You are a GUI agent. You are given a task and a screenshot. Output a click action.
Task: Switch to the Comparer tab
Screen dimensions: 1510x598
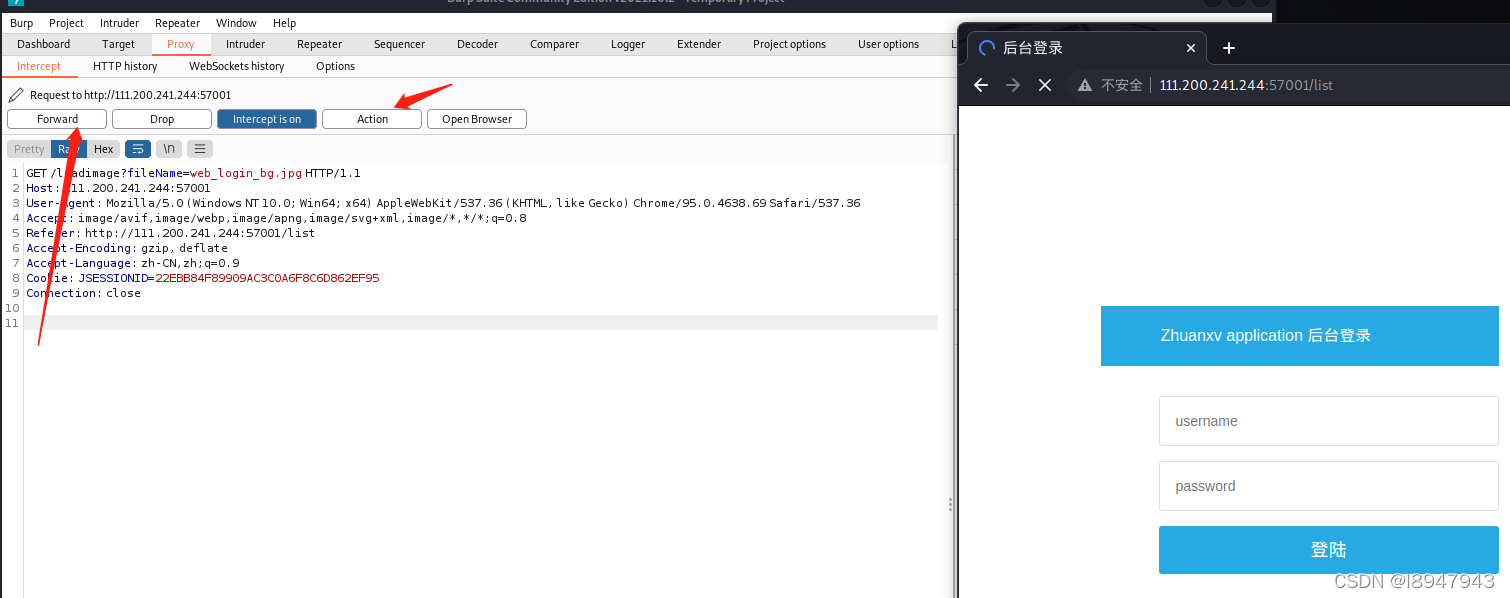point(555,44)
